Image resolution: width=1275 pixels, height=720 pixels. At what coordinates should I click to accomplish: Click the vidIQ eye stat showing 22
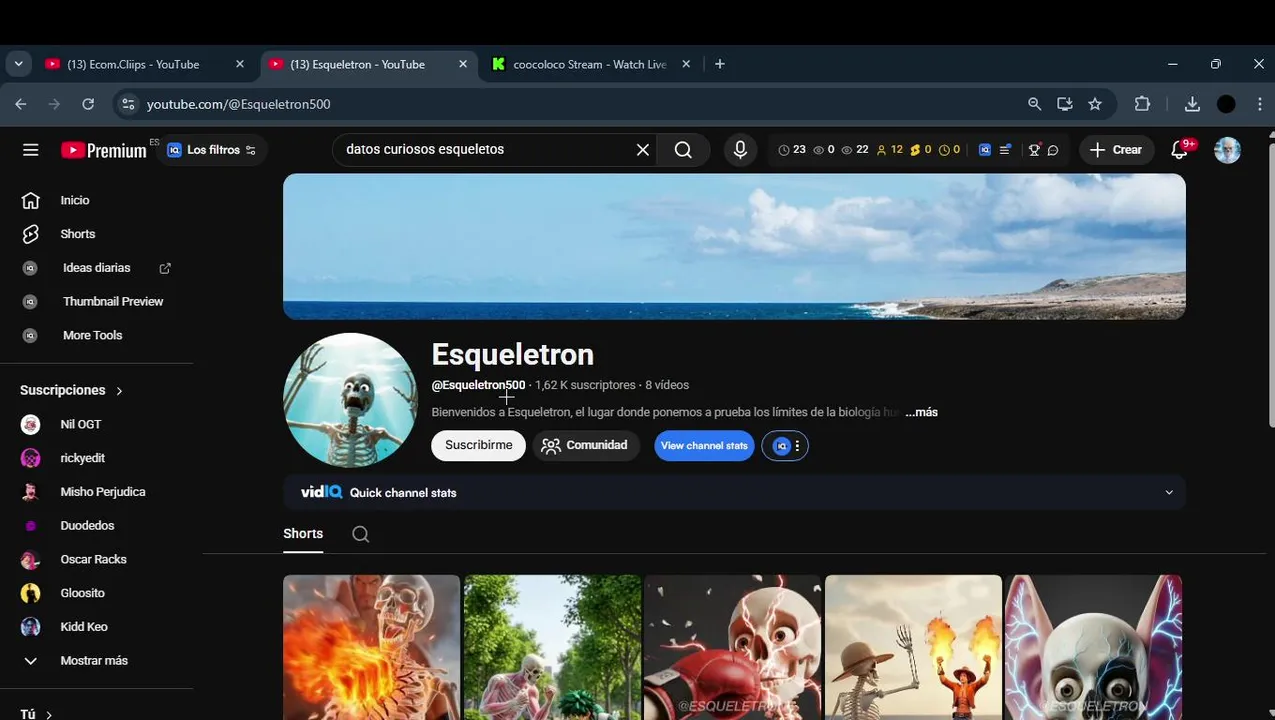point(855,150)
